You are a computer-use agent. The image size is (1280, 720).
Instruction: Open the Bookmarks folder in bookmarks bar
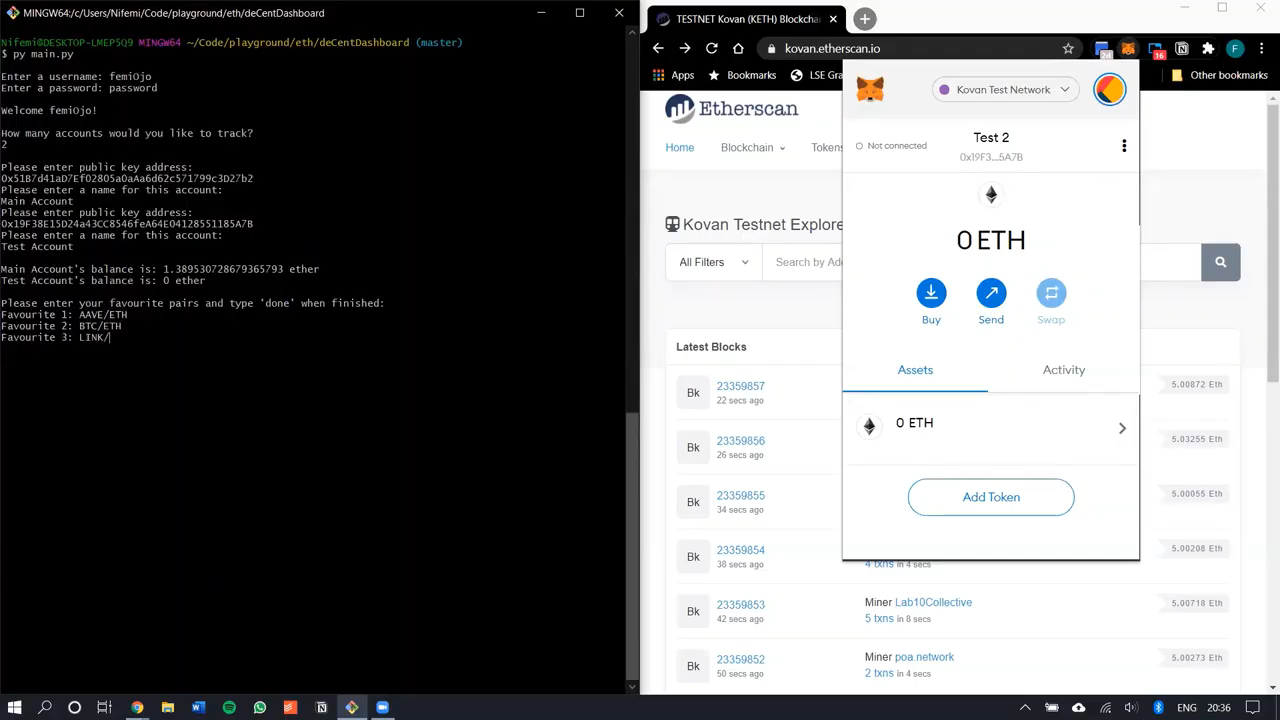coord(742,75)
